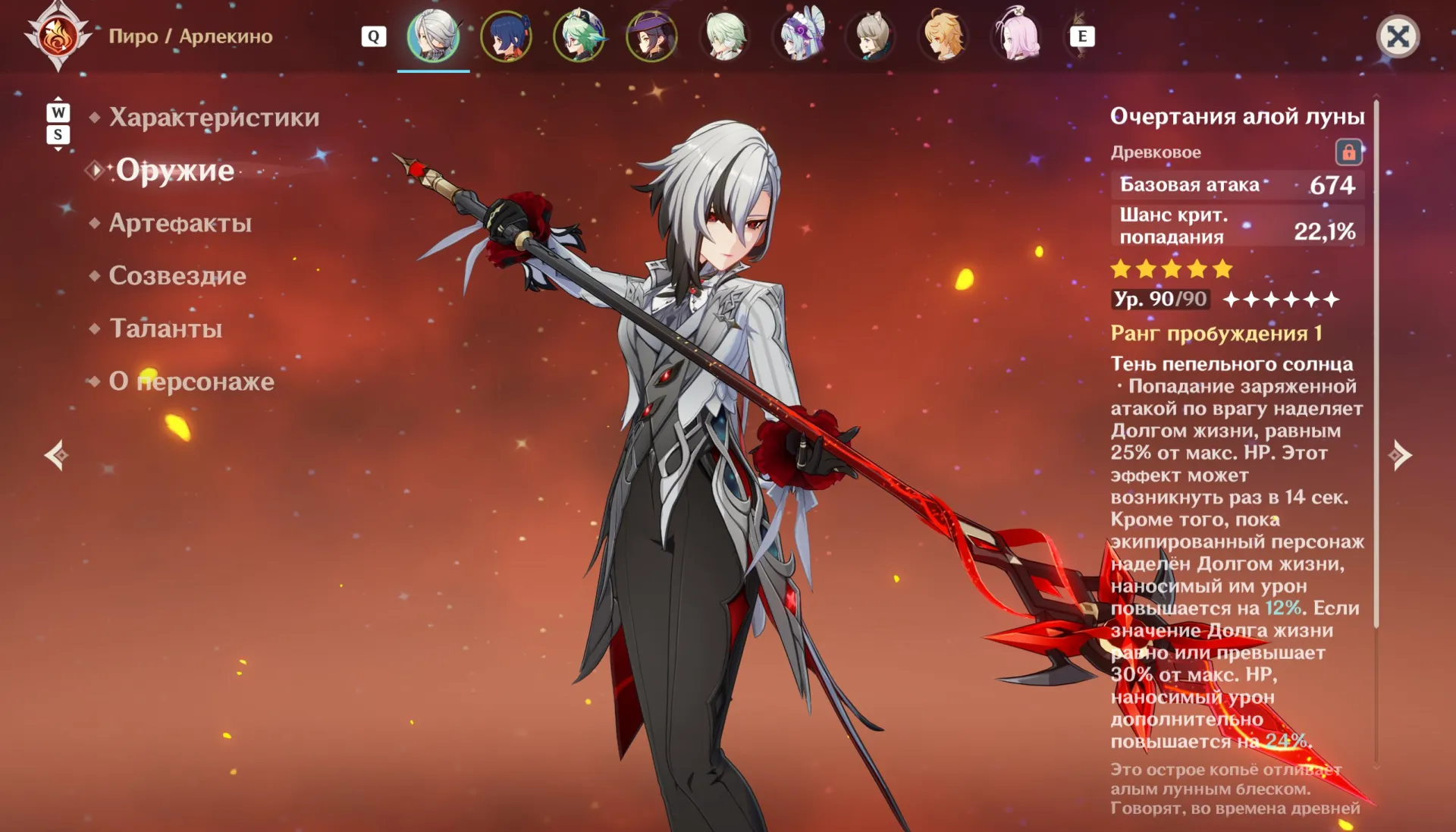Image resolution: width=1456 pixels, height=832 pixels.
Task: Click the W/S menu navigation key indicator
Action: coord(58,124)
